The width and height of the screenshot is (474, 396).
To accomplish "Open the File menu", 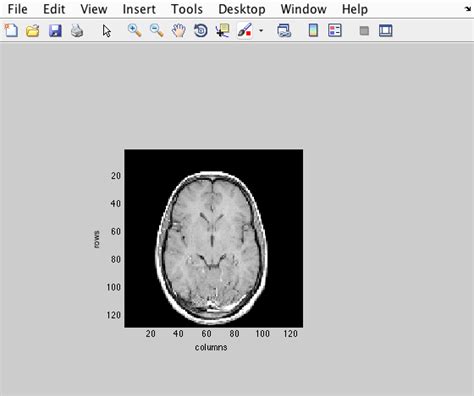I will [17, 9].
